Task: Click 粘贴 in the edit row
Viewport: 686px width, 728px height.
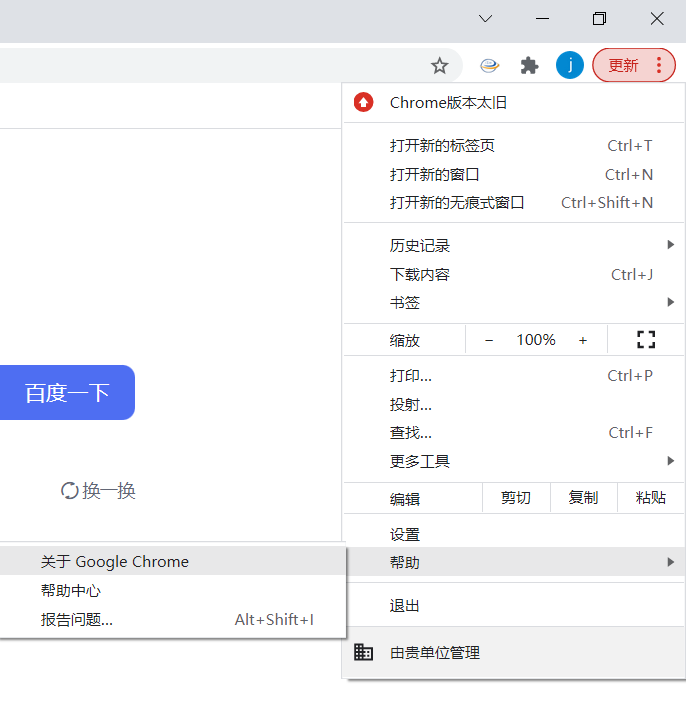Action: 651,498
